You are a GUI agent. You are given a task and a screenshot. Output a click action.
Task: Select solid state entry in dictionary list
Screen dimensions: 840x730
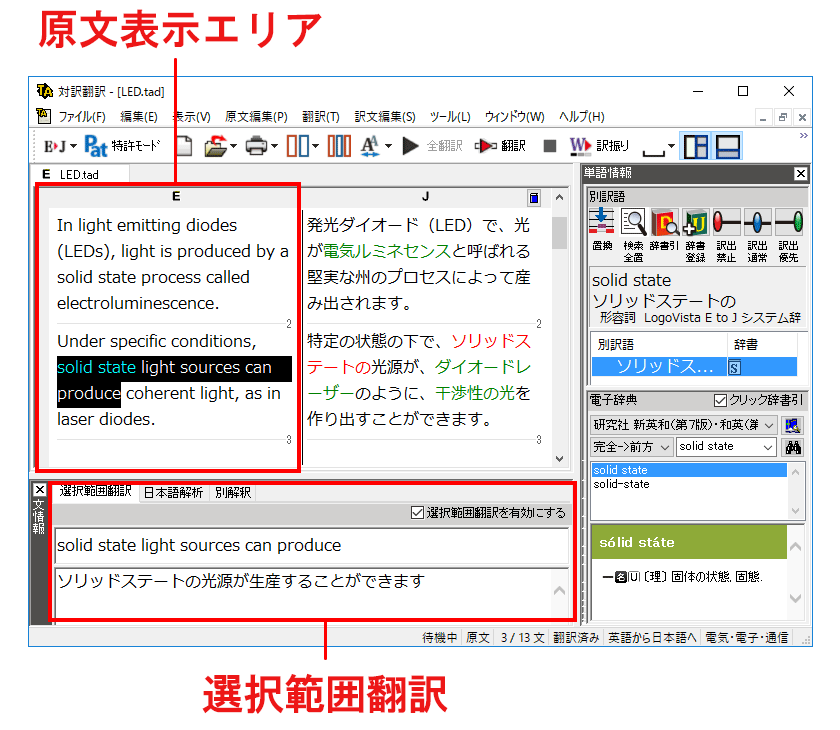coord(689,470)
